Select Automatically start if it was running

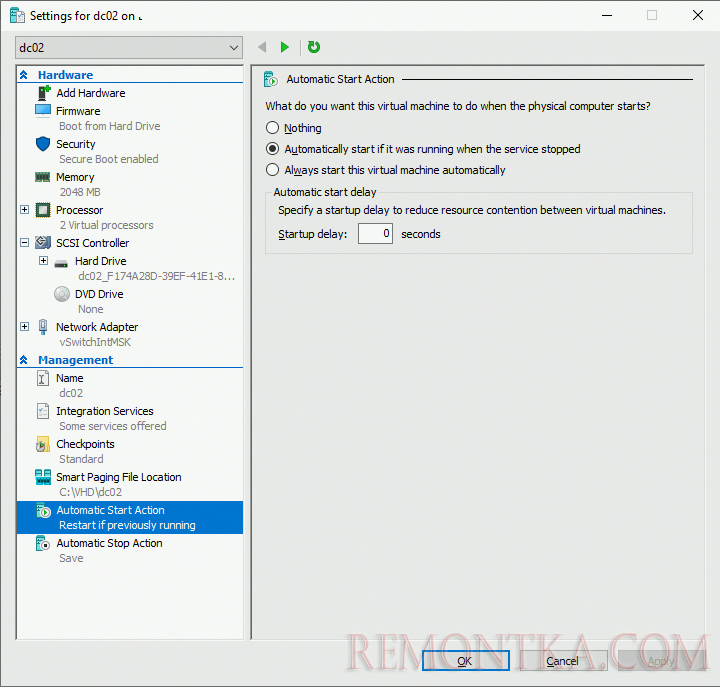point(272,149)
